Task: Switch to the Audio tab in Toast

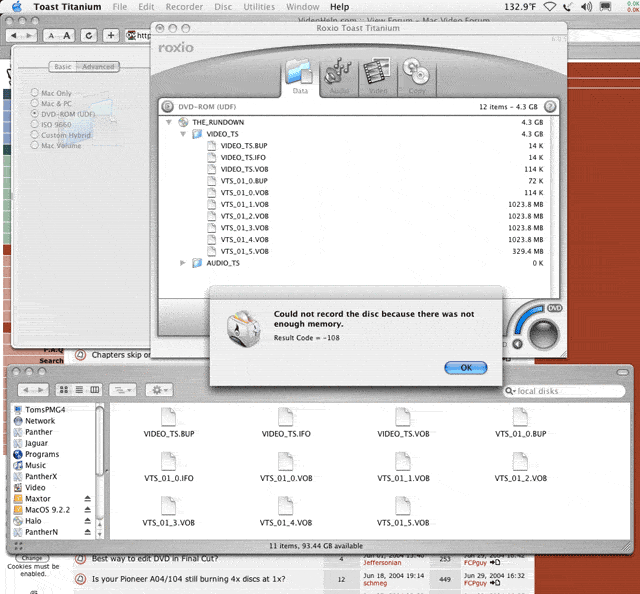Action: tap(338, 76)
